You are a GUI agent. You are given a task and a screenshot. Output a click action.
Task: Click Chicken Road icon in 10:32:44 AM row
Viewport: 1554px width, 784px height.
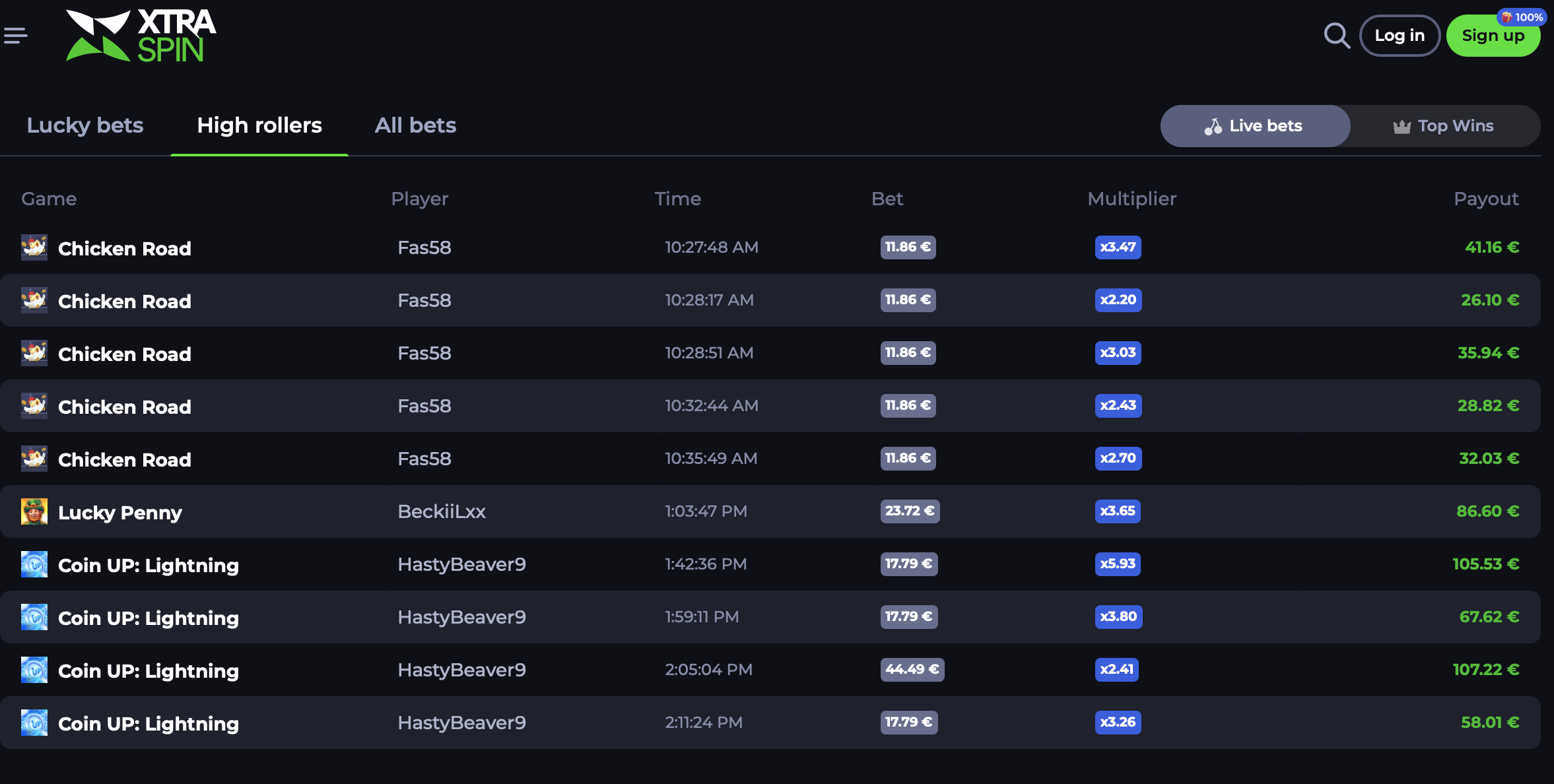34,406
